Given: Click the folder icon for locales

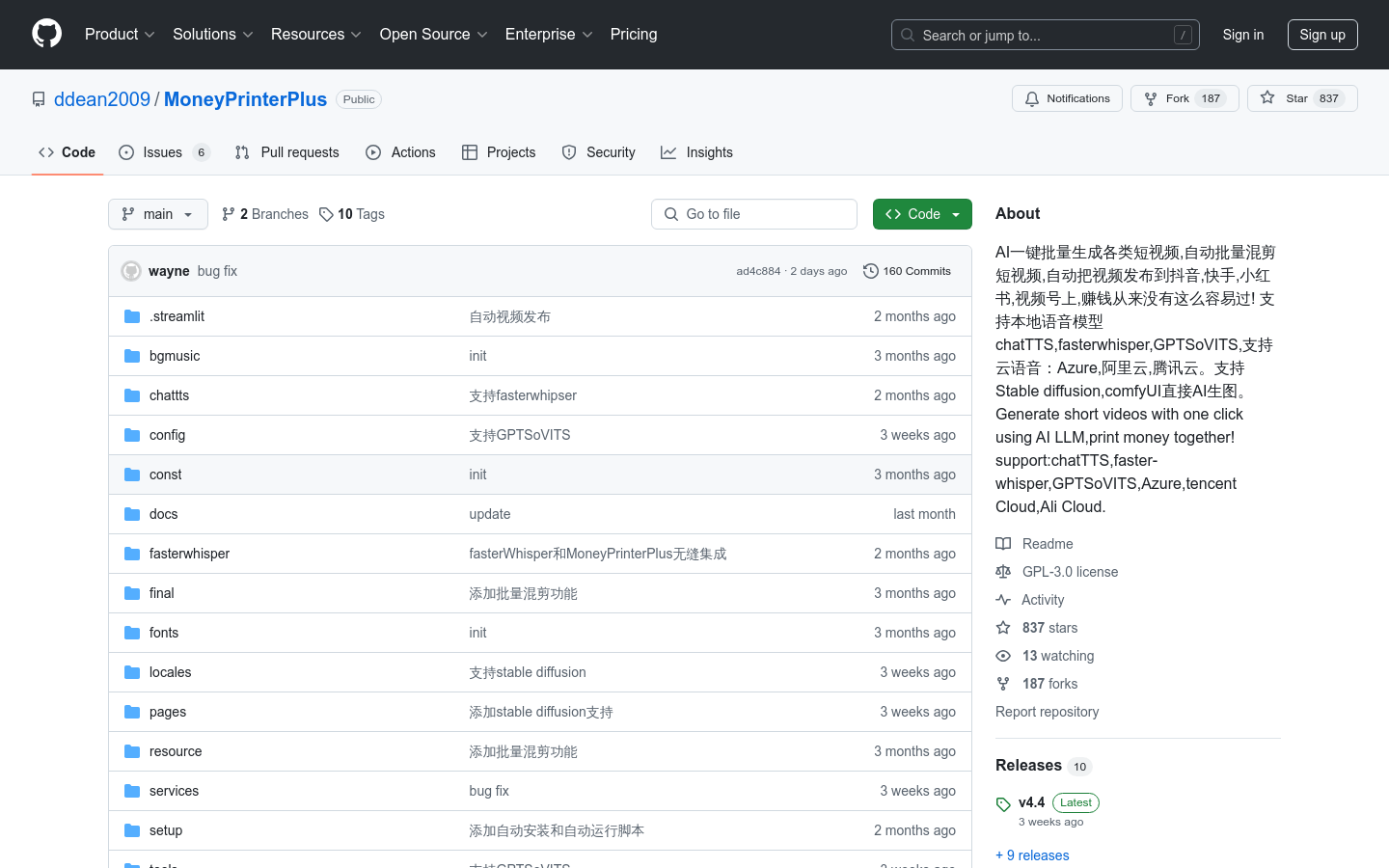Looking at the screenshot, I should [x=132, y=672].
